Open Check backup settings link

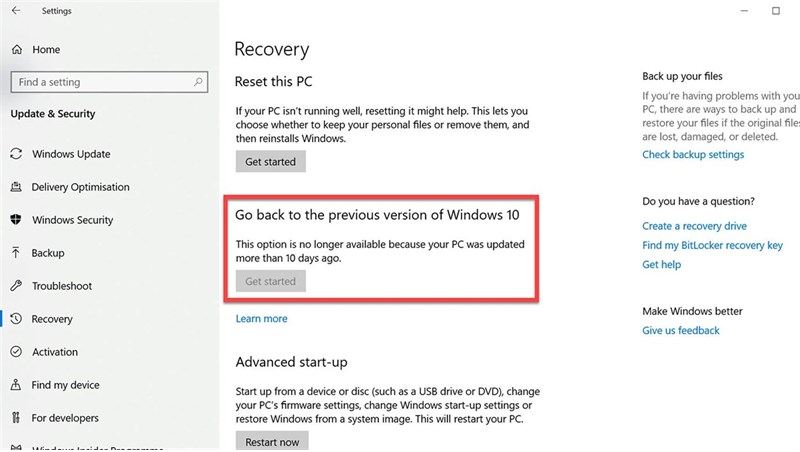[693, 155]
